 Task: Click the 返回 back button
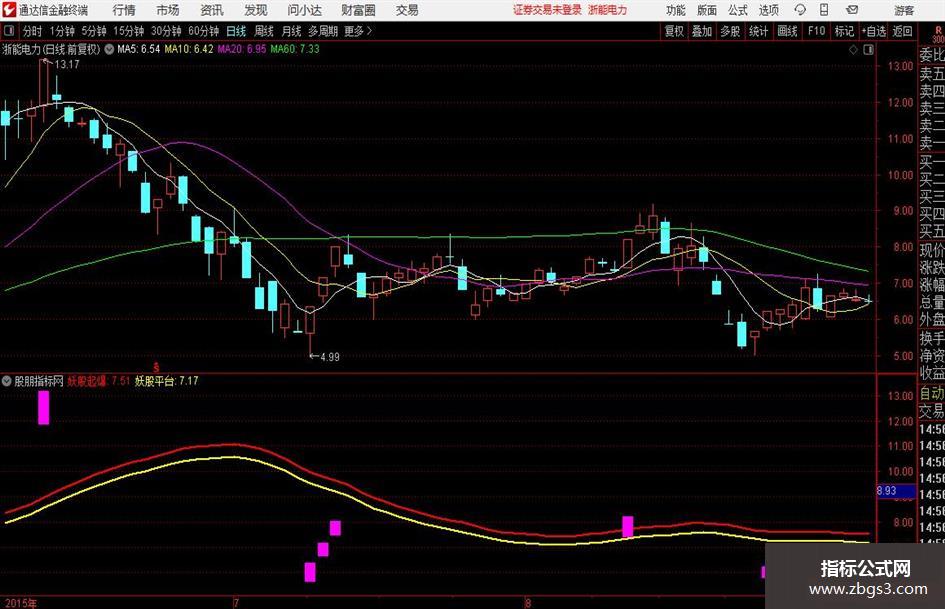(902, 31)
